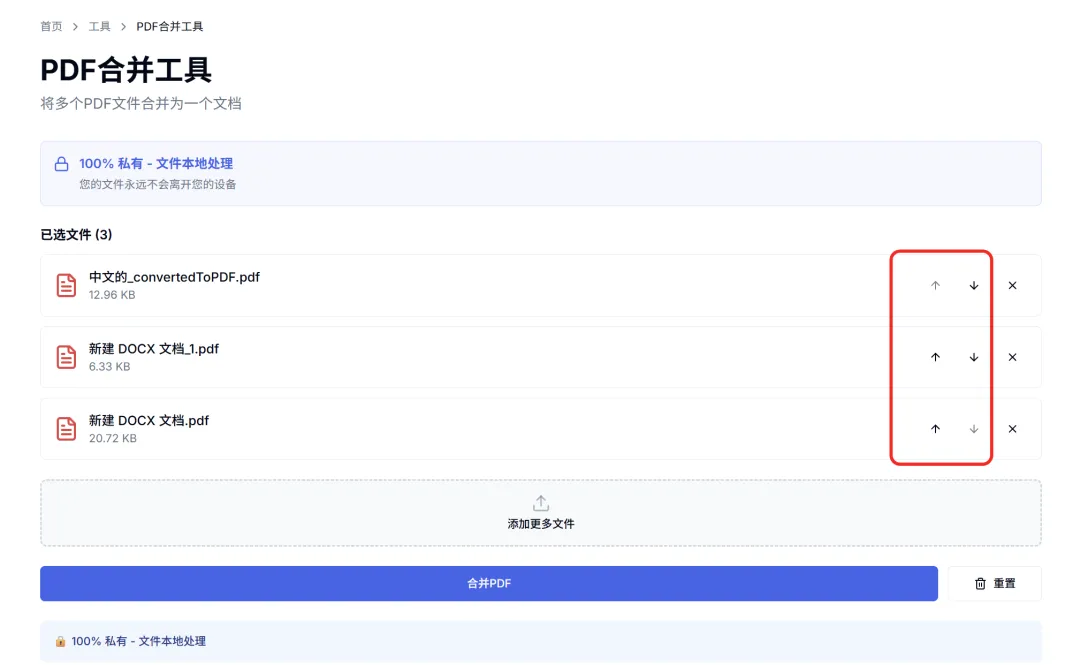Move 新建 DOCX 文档_1.pdf down
The image size is (1080, 665).
[973, 357]
